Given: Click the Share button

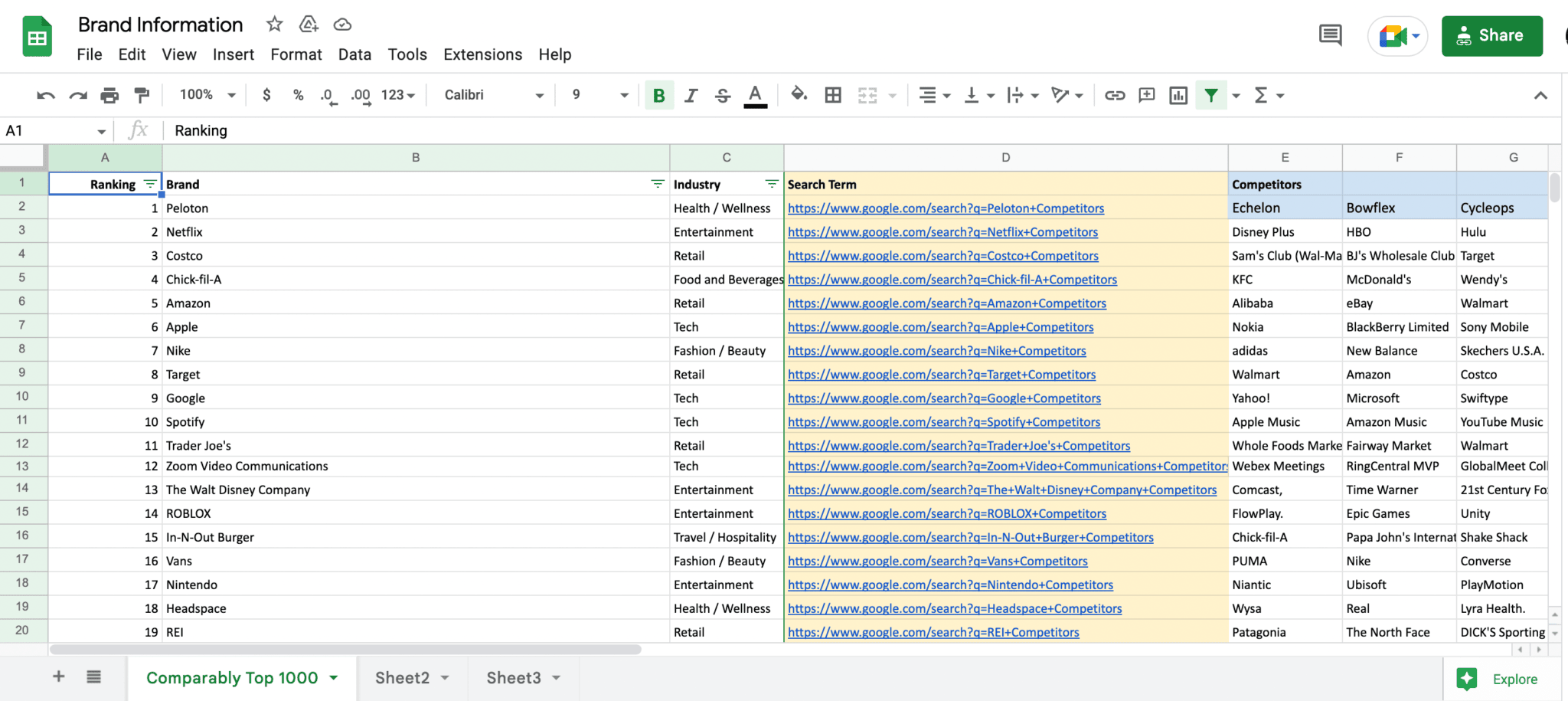Looking at the screenshot, I should [x=1491, y=36].
